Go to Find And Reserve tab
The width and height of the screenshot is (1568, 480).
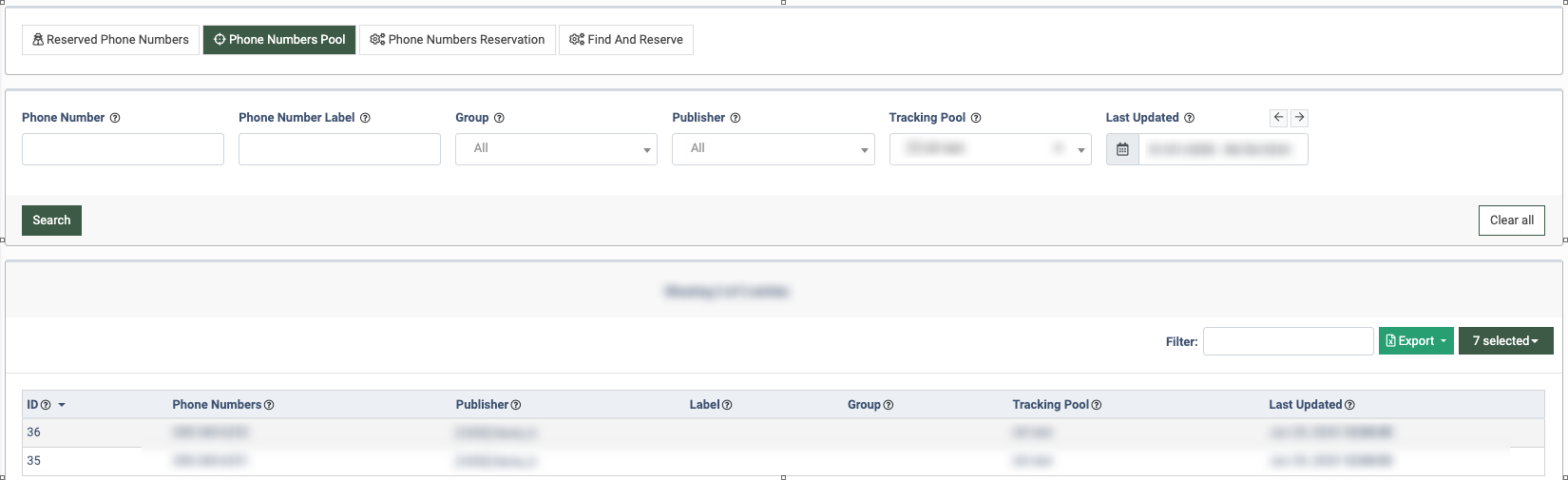point(626,40)
